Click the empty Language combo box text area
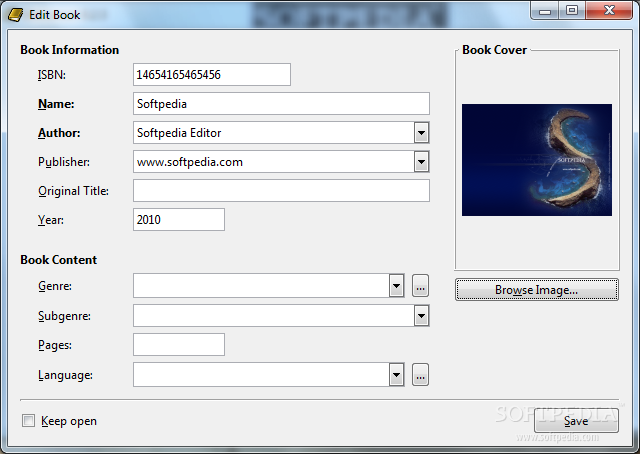640x454 pixels. [261, 375]
